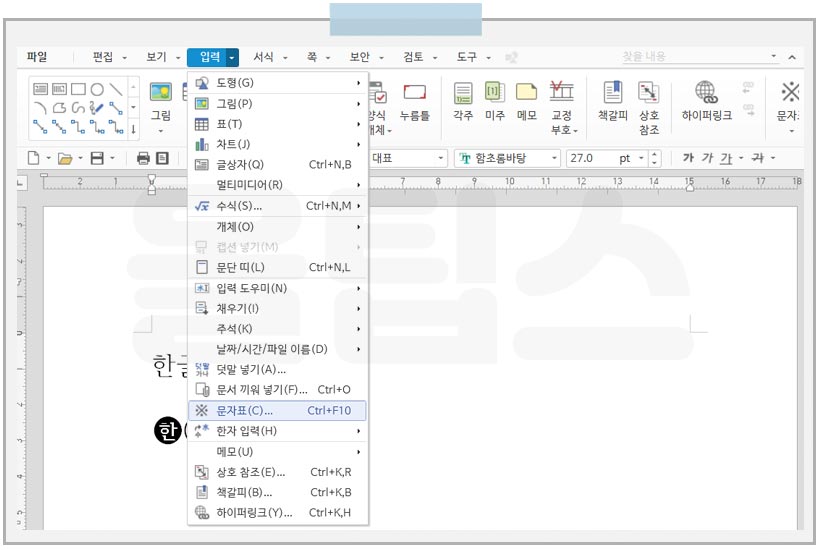Select the straight line shape tool

[116, 89]
